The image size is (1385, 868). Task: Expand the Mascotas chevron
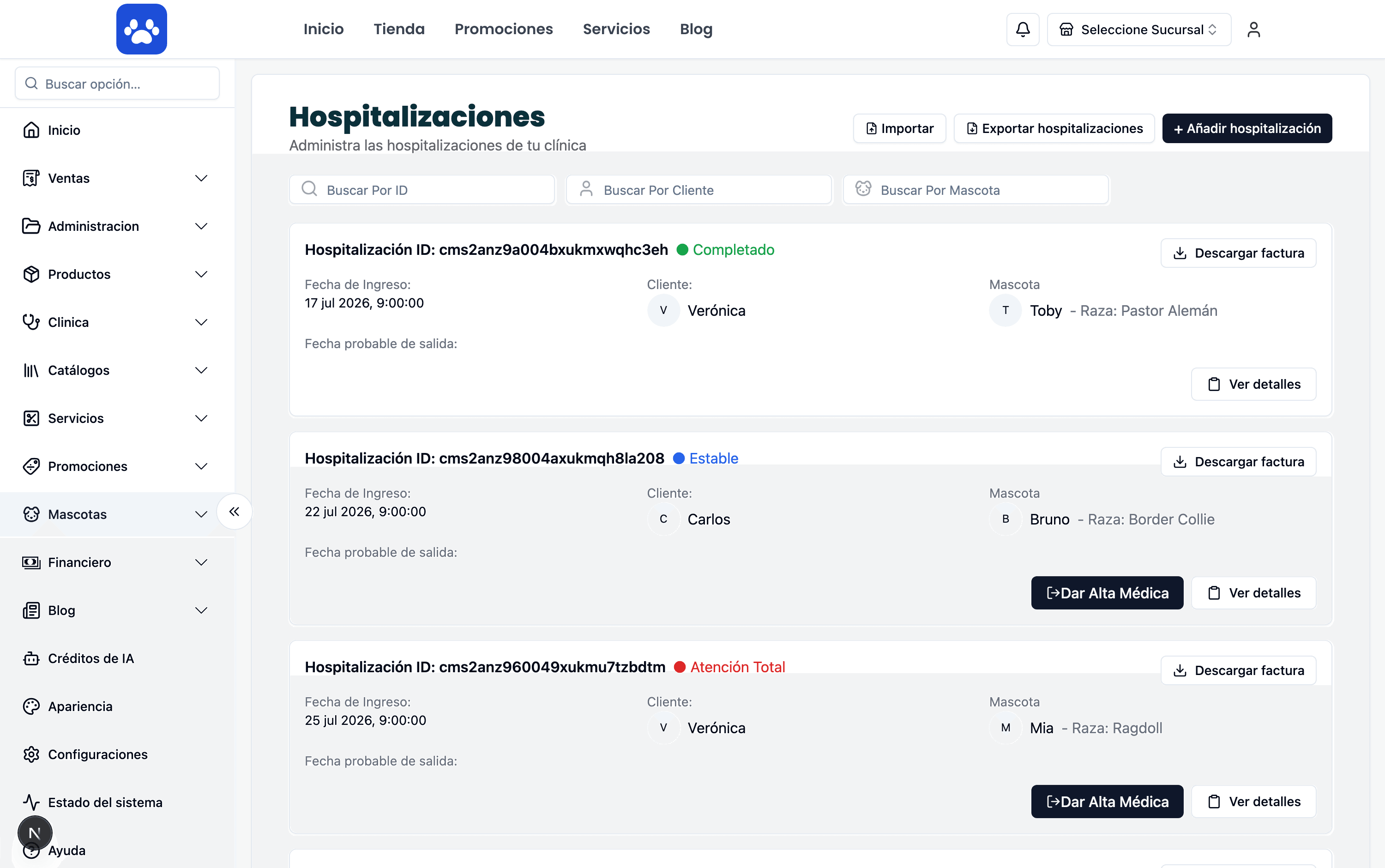(201, 514)
